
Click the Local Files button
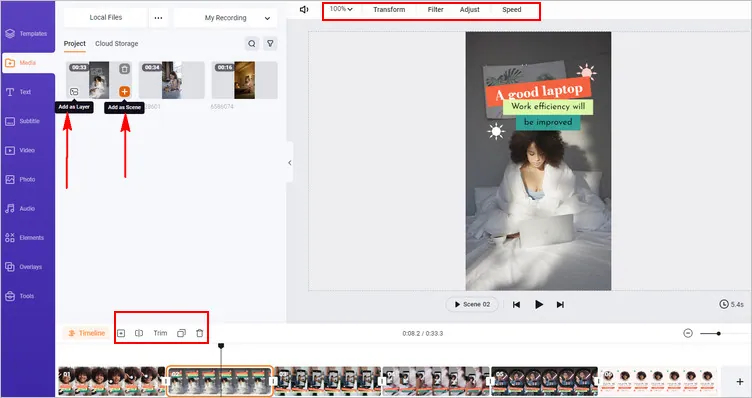[x=106, y=18]
